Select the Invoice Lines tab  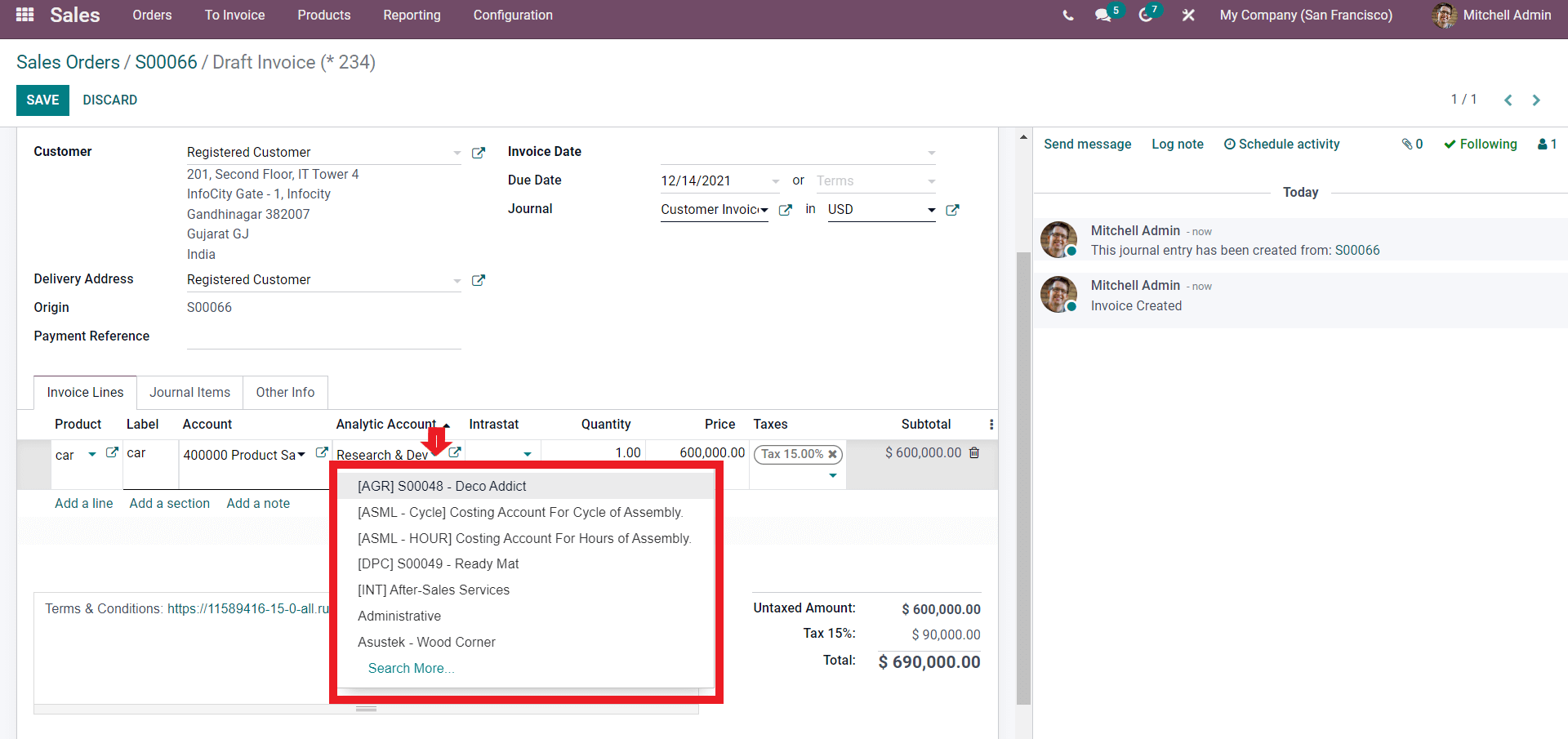tap(85, 393)
